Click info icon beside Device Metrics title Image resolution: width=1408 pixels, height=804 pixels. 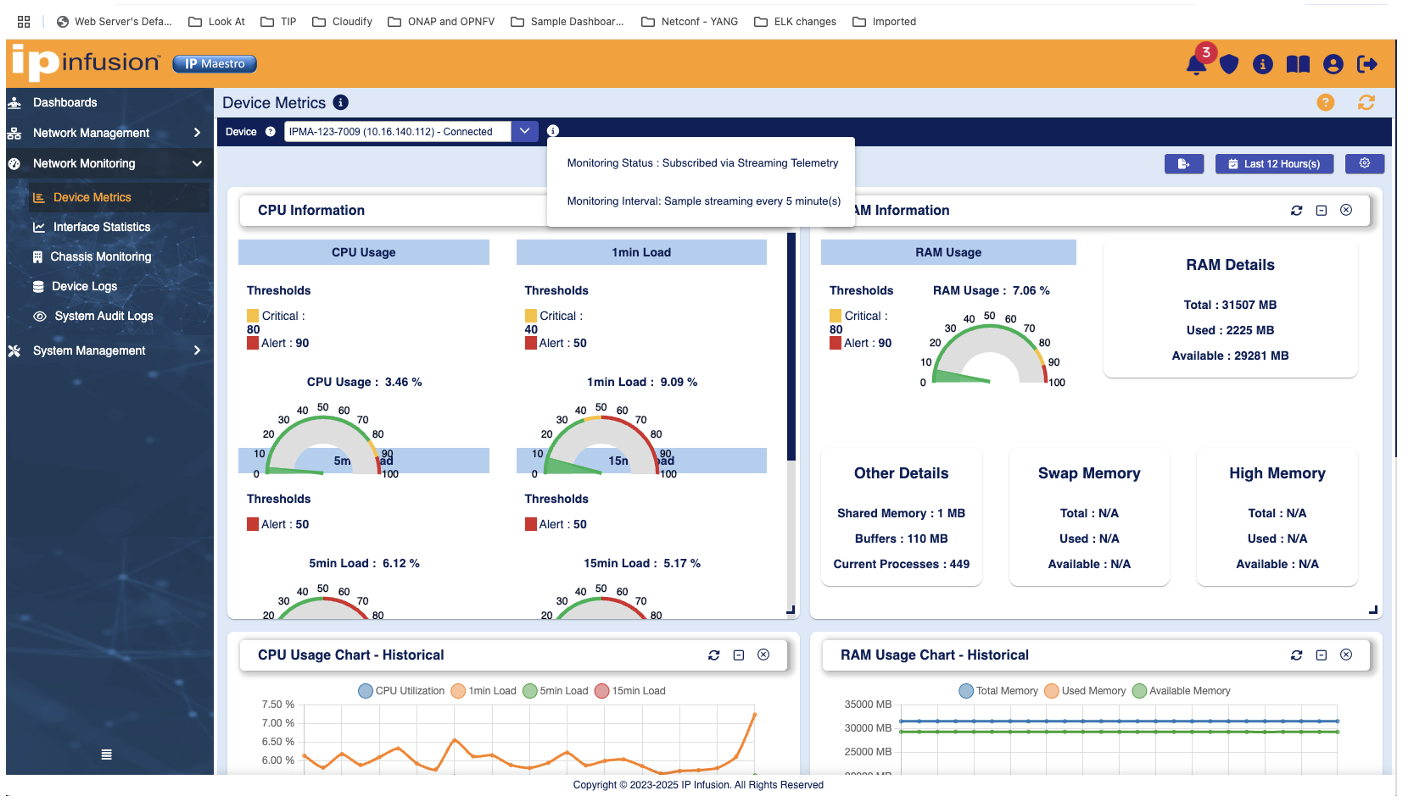(340, 102)
